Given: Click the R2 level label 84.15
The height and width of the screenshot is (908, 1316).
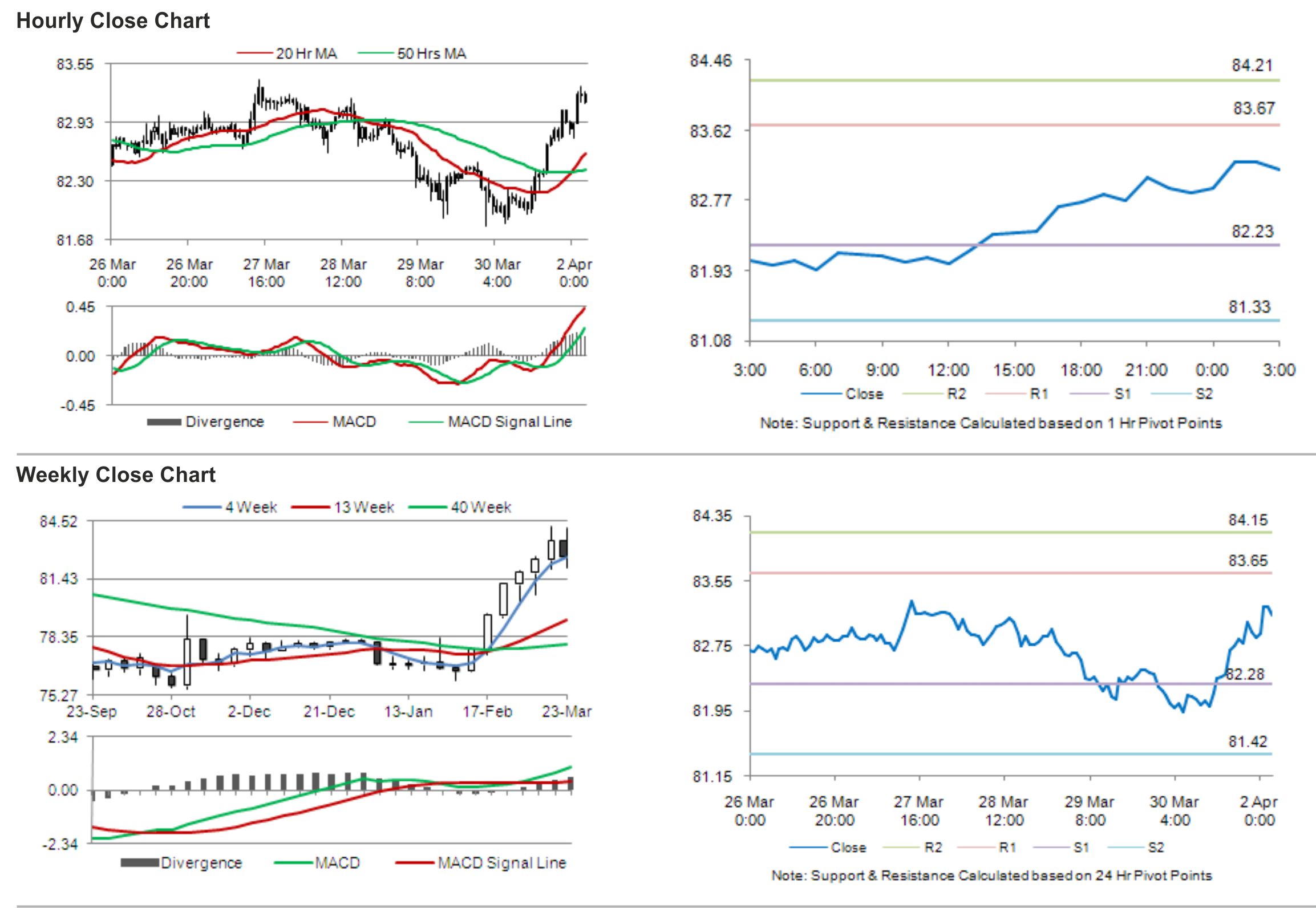Looking at the screenshot, I should click(1248, 520).
